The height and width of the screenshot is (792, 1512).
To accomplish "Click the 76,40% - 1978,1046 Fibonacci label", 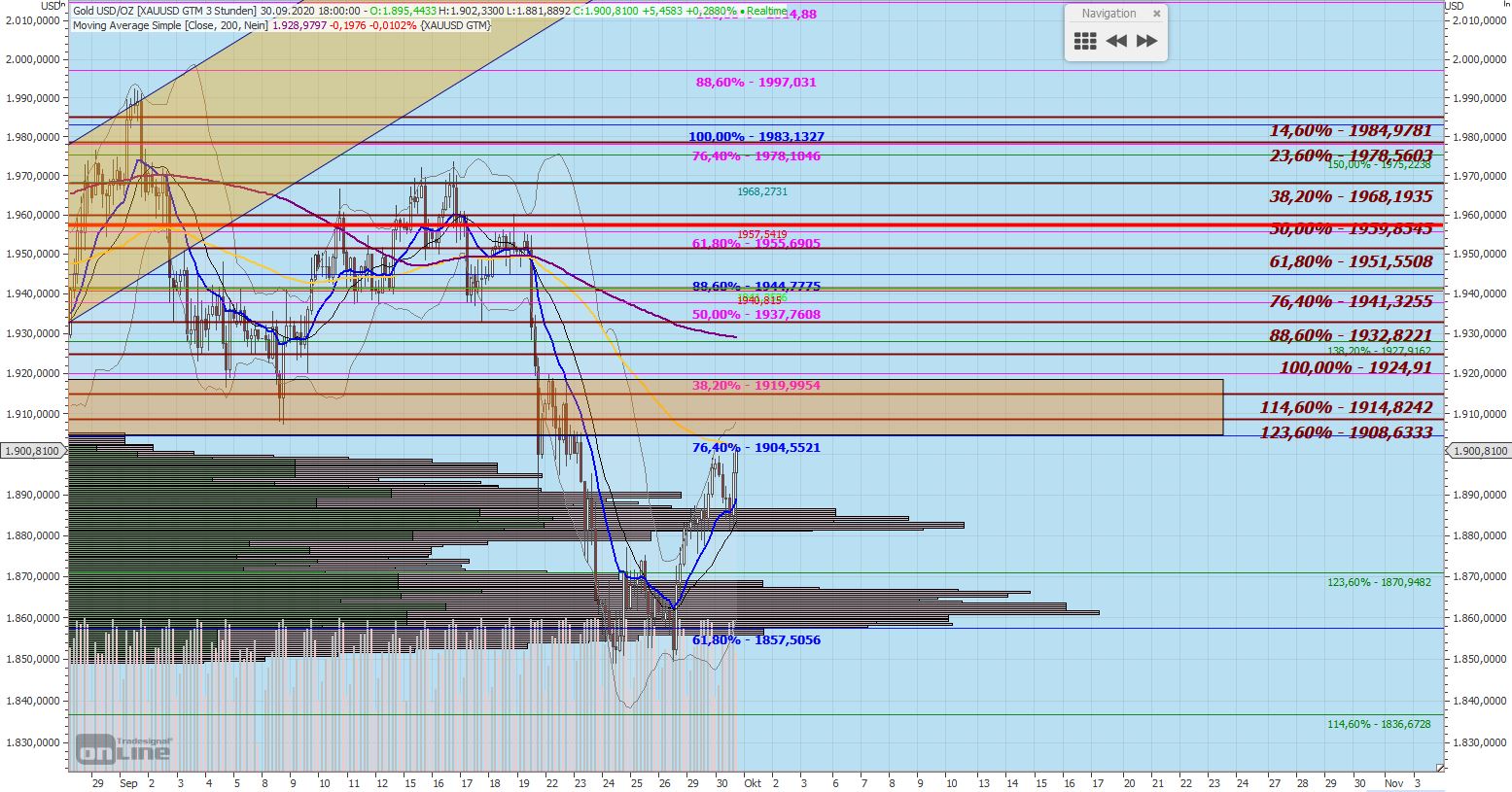I will (756, 155).
